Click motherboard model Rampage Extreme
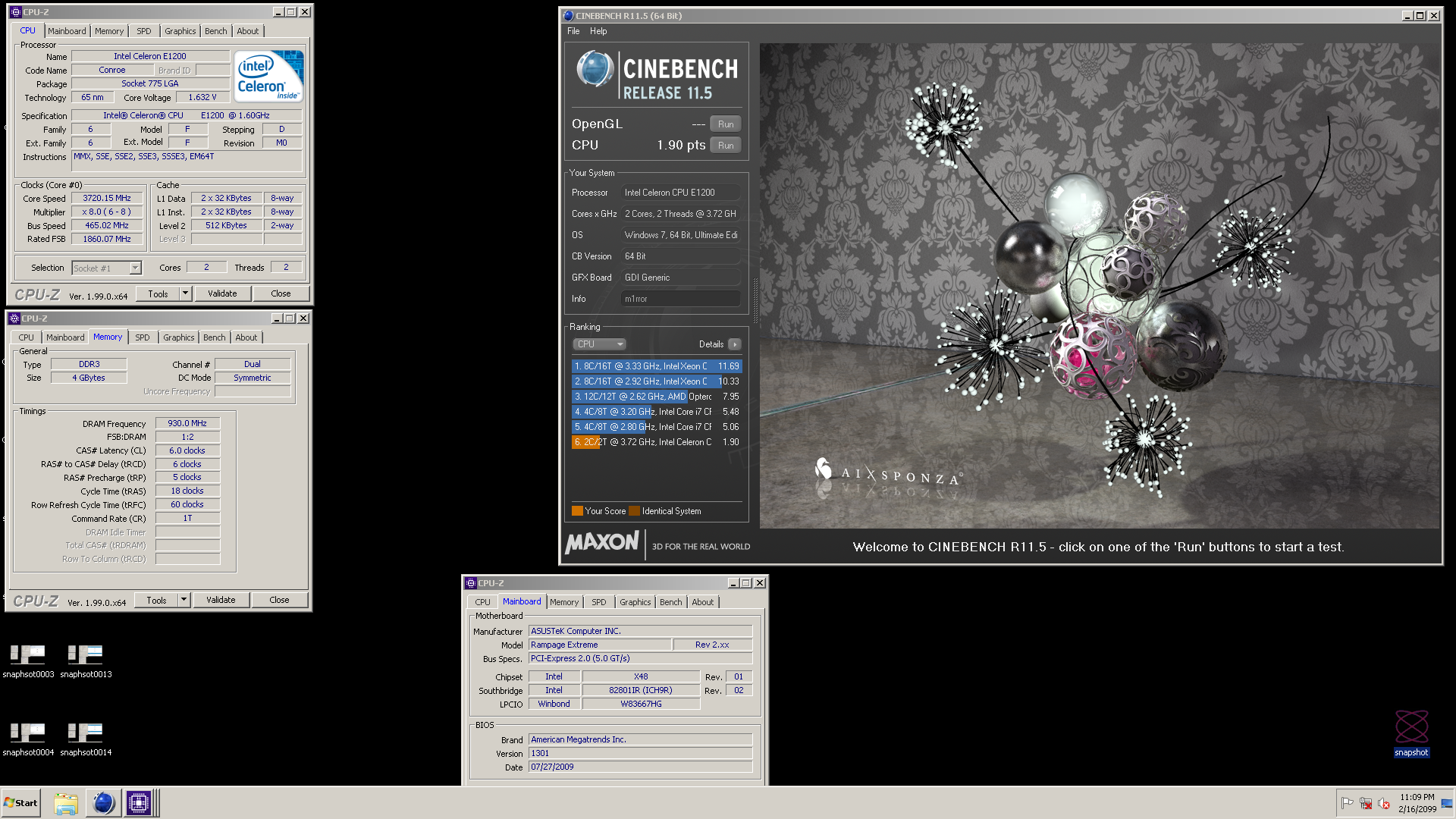This screenshot has height=819, width=1456. pyautogui.click(x=600, y=645)
